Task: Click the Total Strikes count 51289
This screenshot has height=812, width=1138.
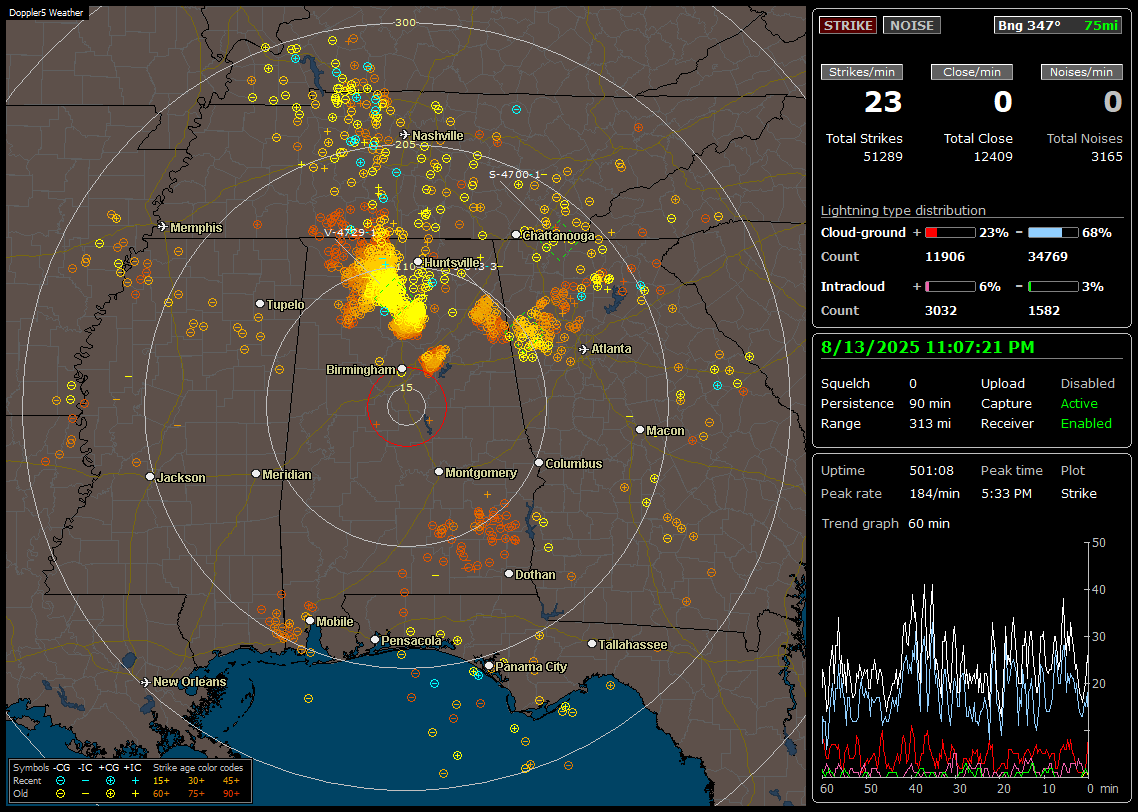Action: point(883,157)
